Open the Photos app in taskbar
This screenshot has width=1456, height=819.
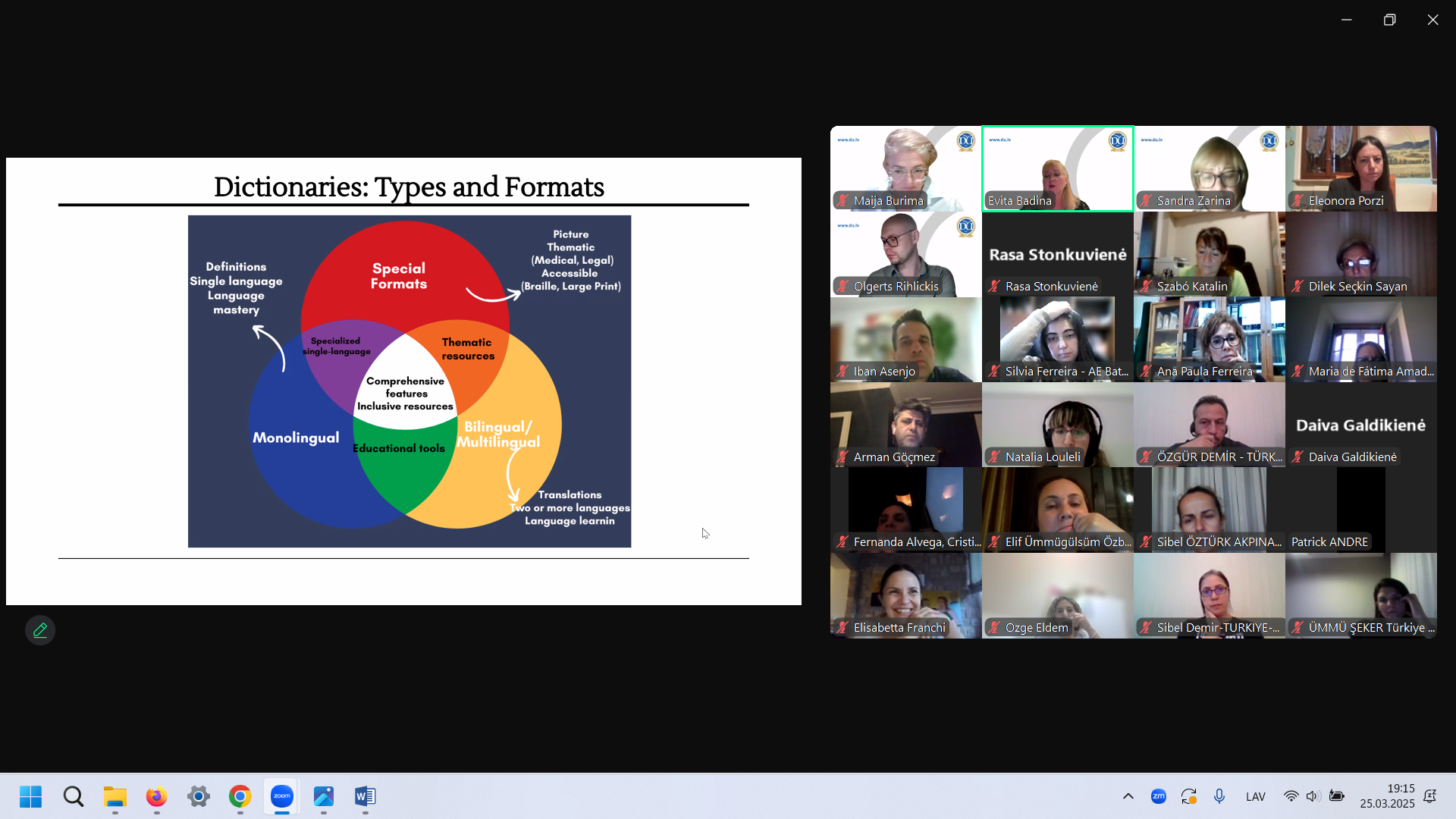[324, 796]
